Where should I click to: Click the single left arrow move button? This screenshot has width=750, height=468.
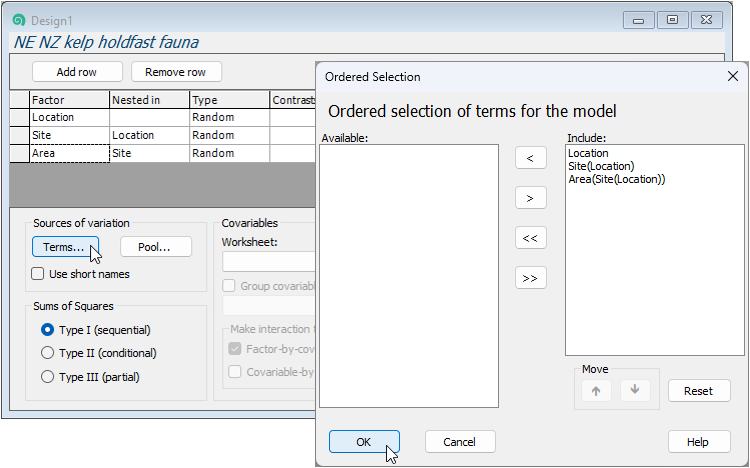530,158
